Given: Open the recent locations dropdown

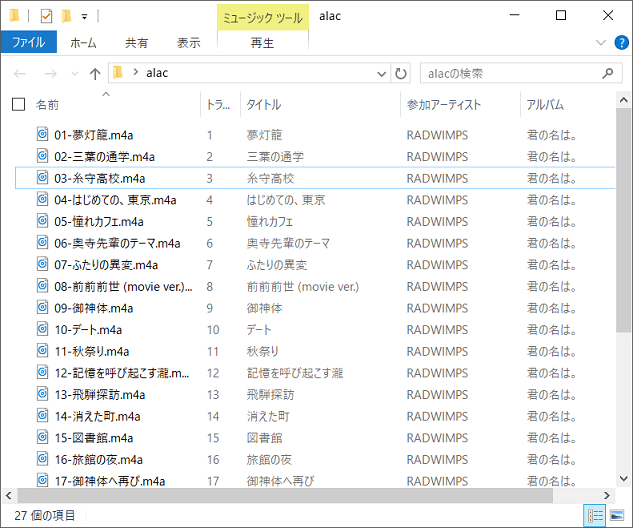Looking at the screenshot, I should point(75,74).
